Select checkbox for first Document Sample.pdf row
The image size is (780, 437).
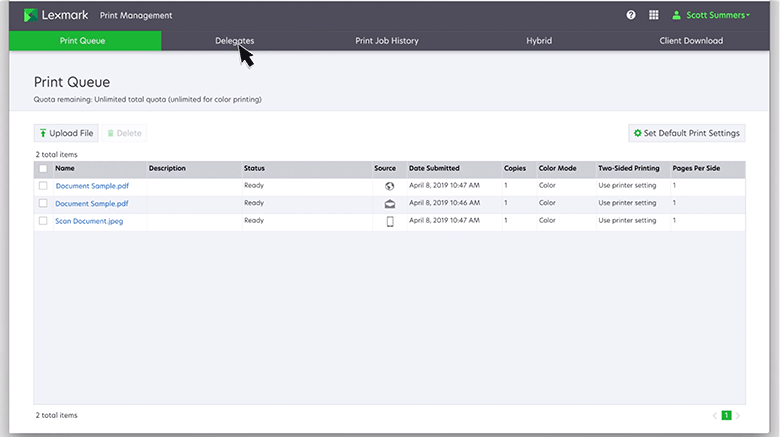tap(43, 186)
